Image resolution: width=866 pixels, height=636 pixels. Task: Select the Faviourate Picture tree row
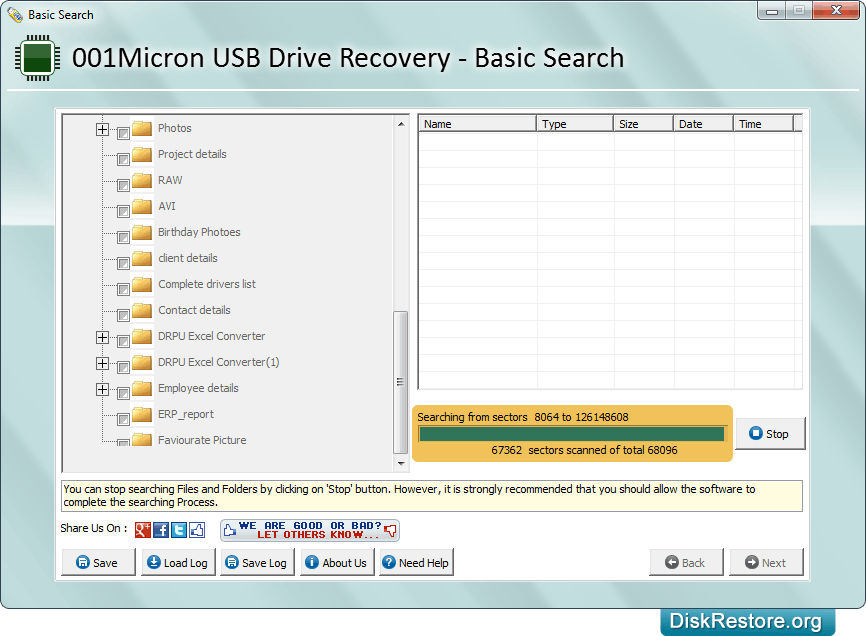202,441
